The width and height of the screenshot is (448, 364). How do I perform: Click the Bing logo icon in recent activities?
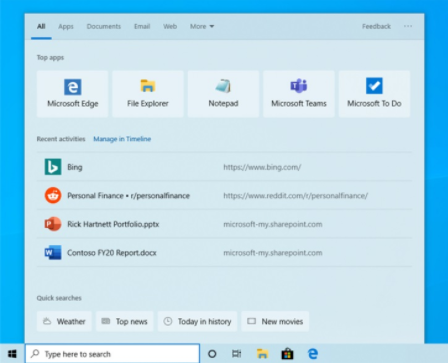(x=53, y=167)
